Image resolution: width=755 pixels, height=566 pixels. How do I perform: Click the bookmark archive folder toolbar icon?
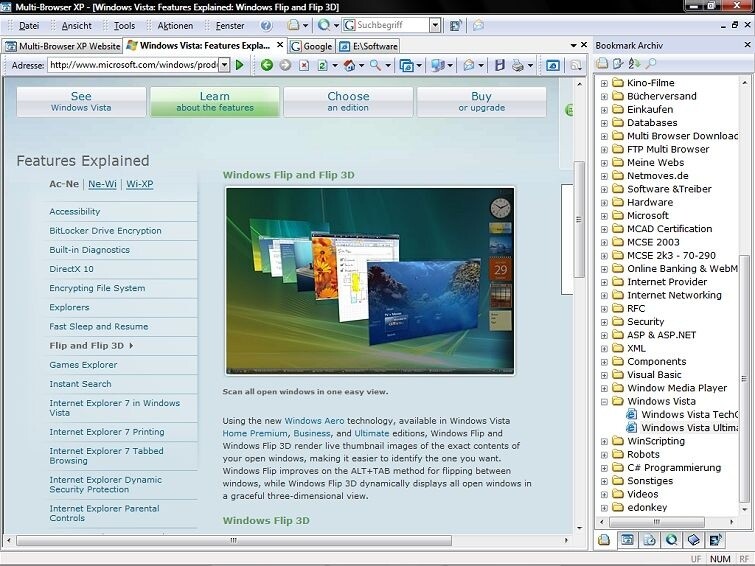pos(602,63)
